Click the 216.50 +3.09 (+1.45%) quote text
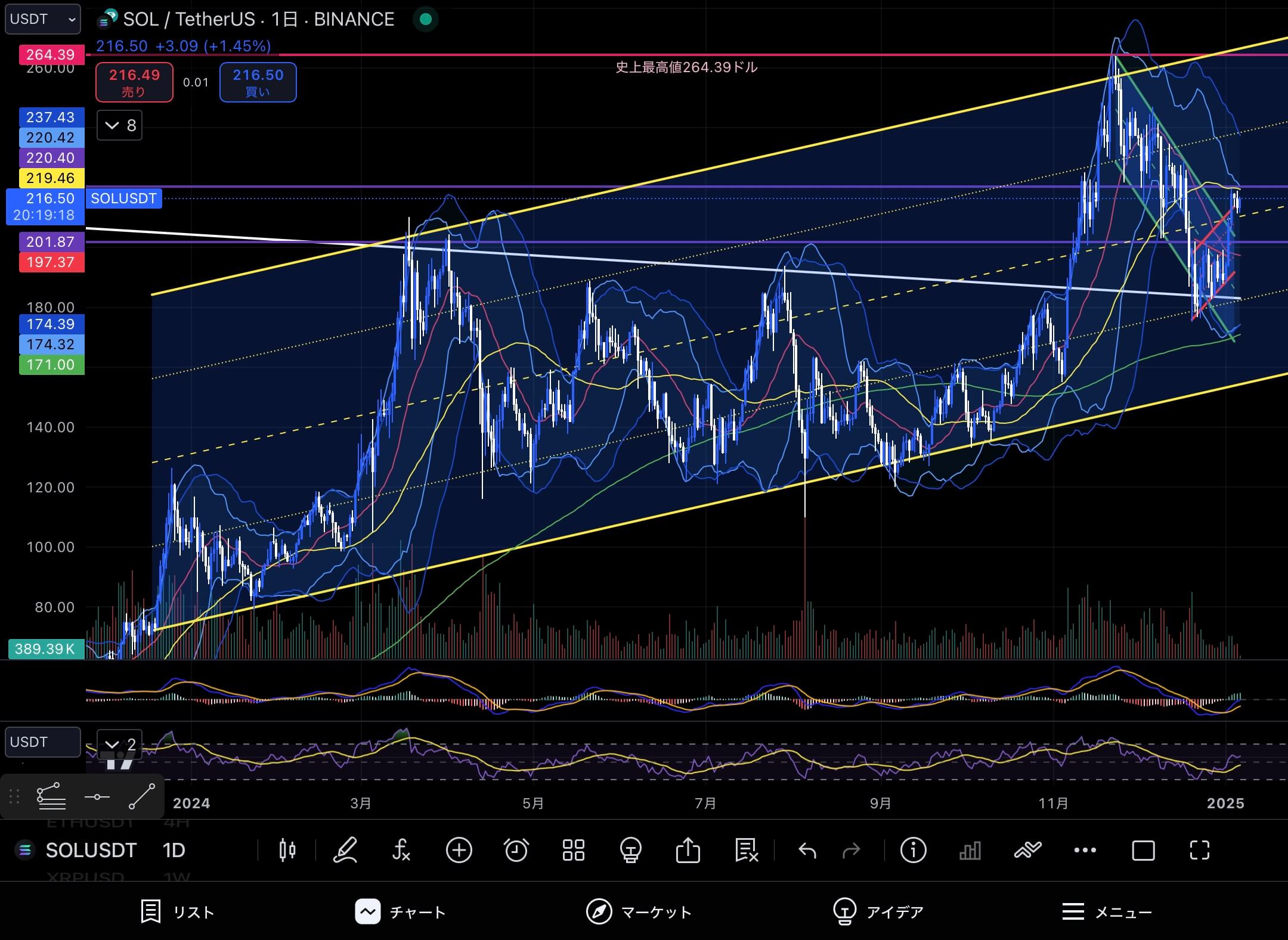The height and width of the screenshot is (940, 1288). pyautogui.click(x=184, y=46)
